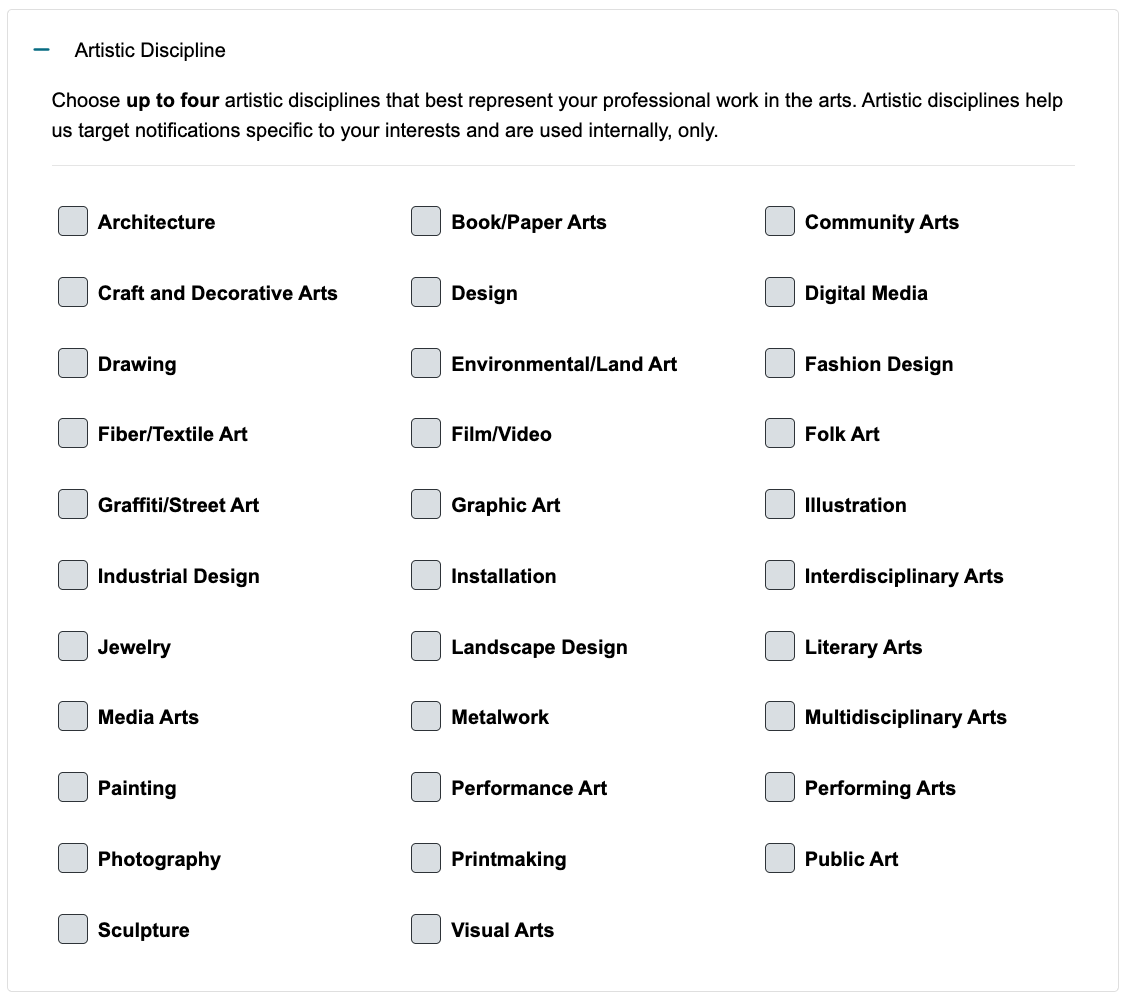Select Landscape Design
Viewport: 1128px width, 1004px height.
pos(425,646)
